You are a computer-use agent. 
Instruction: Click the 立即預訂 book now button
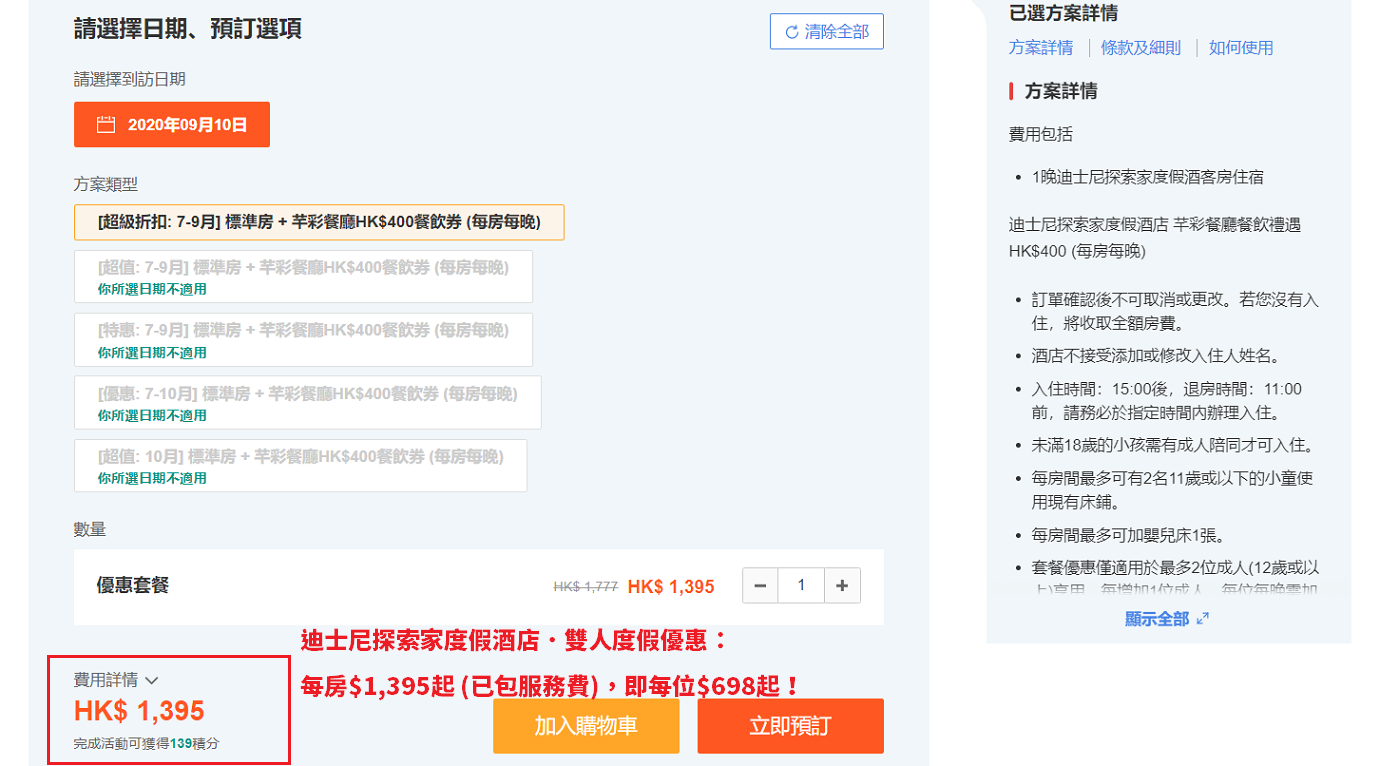pyautogui.click(x=790, y=726)
